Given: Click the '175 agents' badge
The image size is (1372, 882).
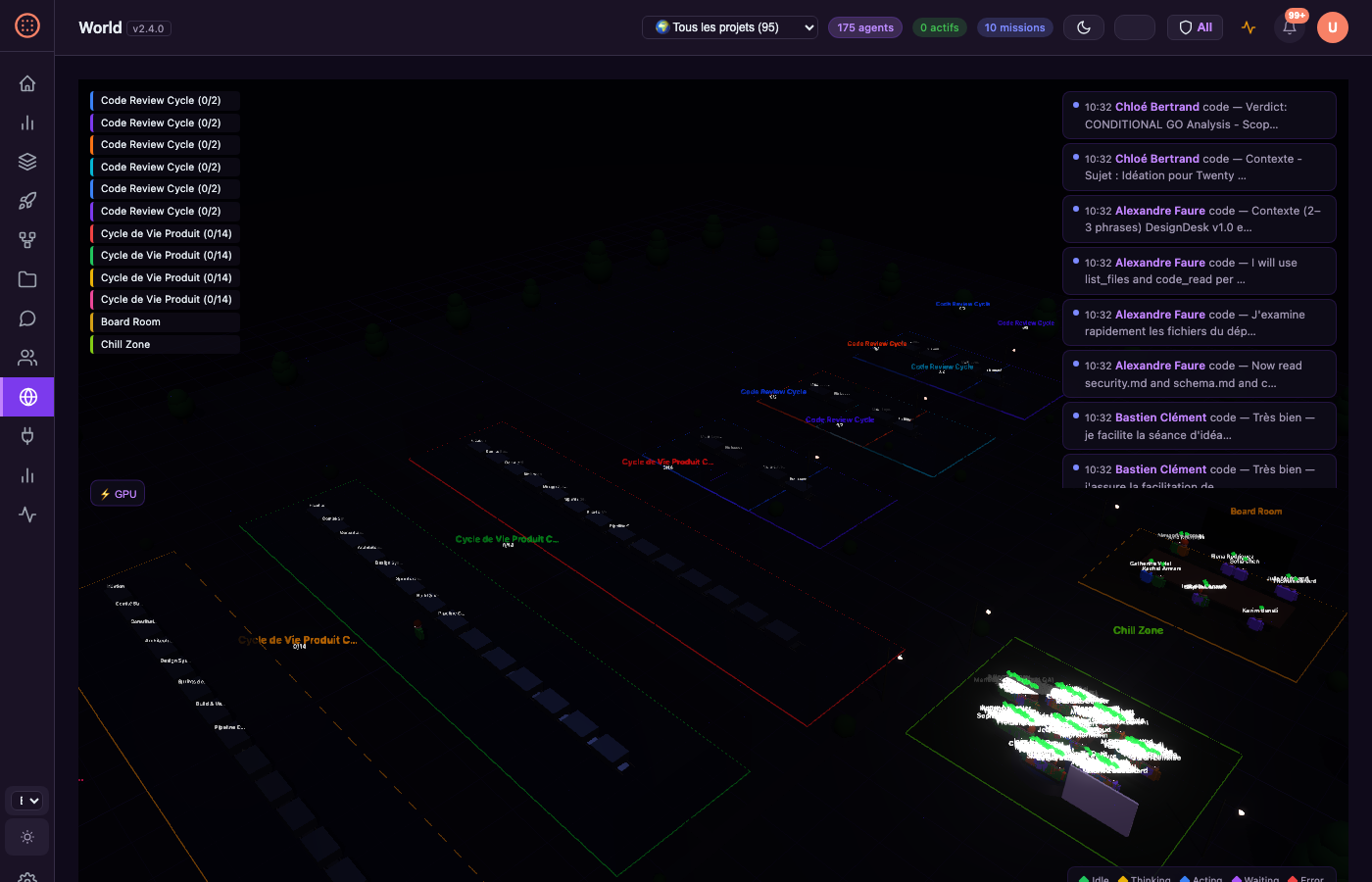Looking at the screenshot, I should pyautogui.click(x=865, y=27).
